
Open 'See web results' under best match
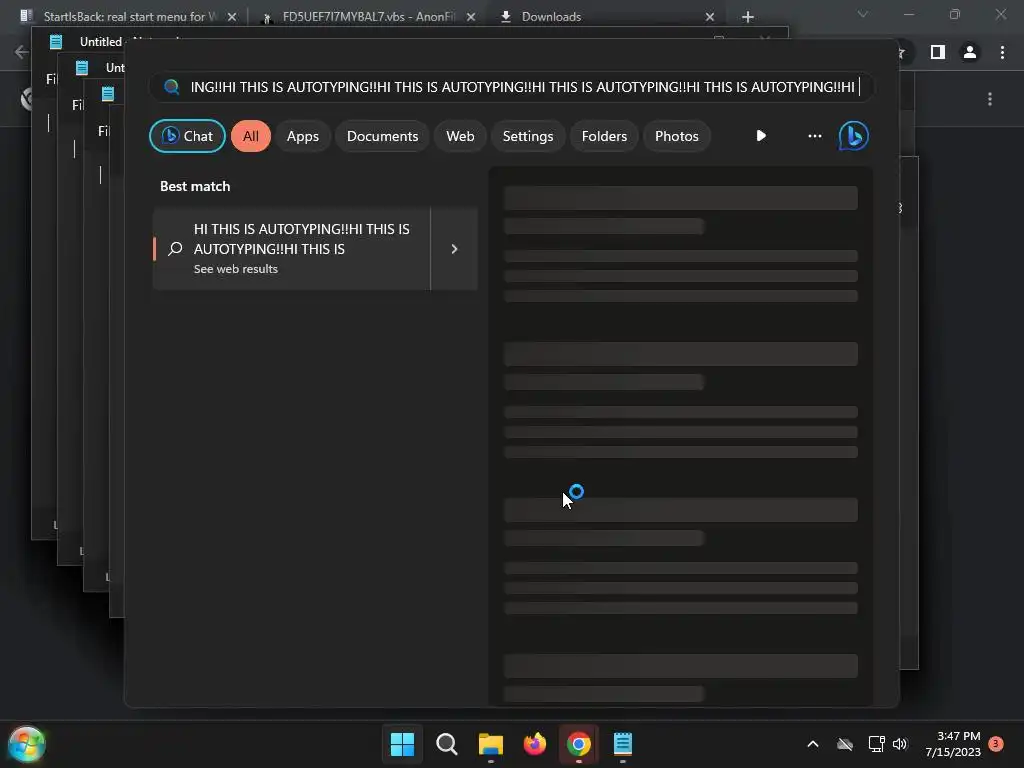point(236,269)
